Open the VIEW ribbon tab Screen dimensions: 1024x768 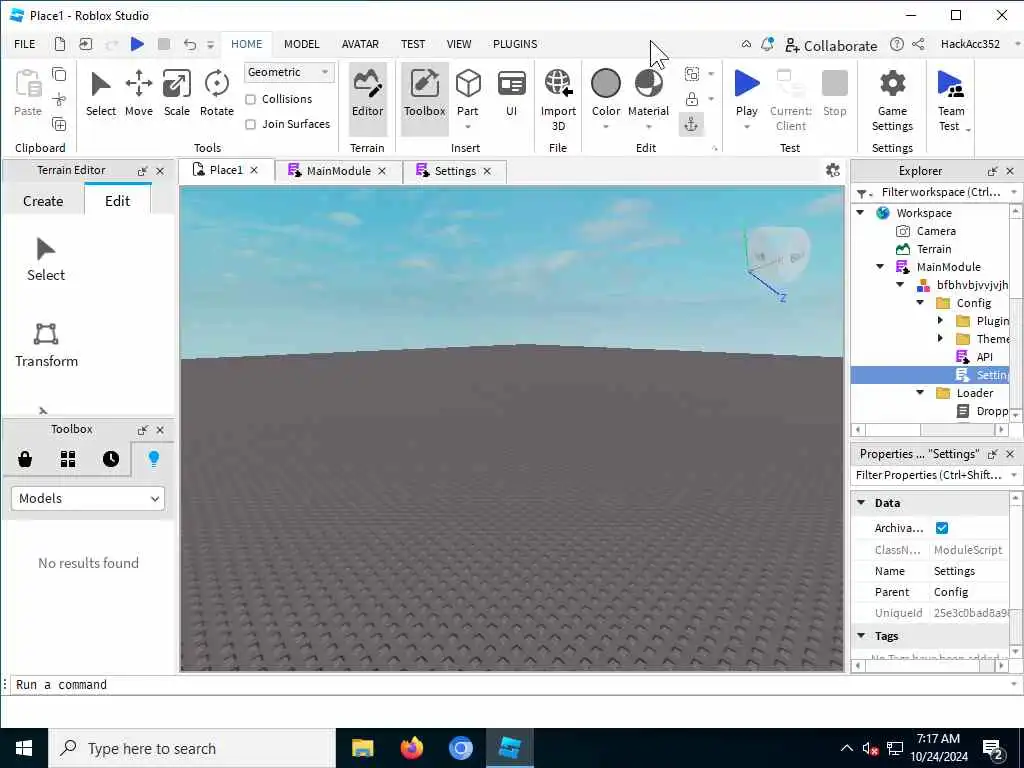(x=458, y=44)
